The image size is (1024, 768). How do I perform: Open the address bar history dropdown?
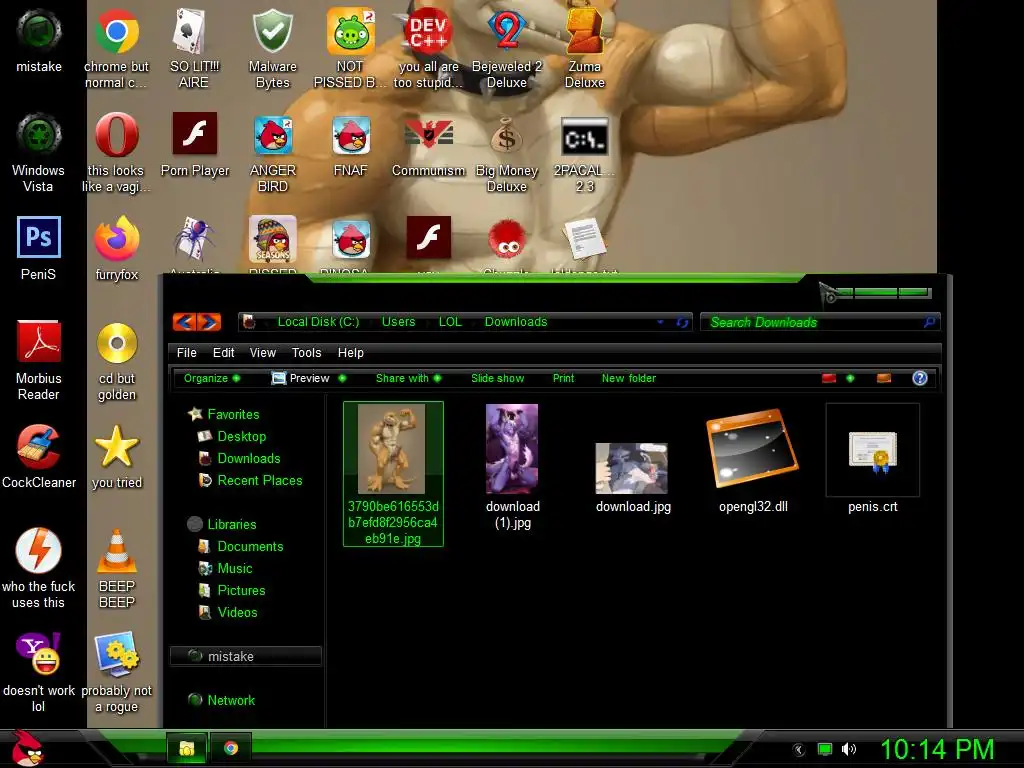660,322
